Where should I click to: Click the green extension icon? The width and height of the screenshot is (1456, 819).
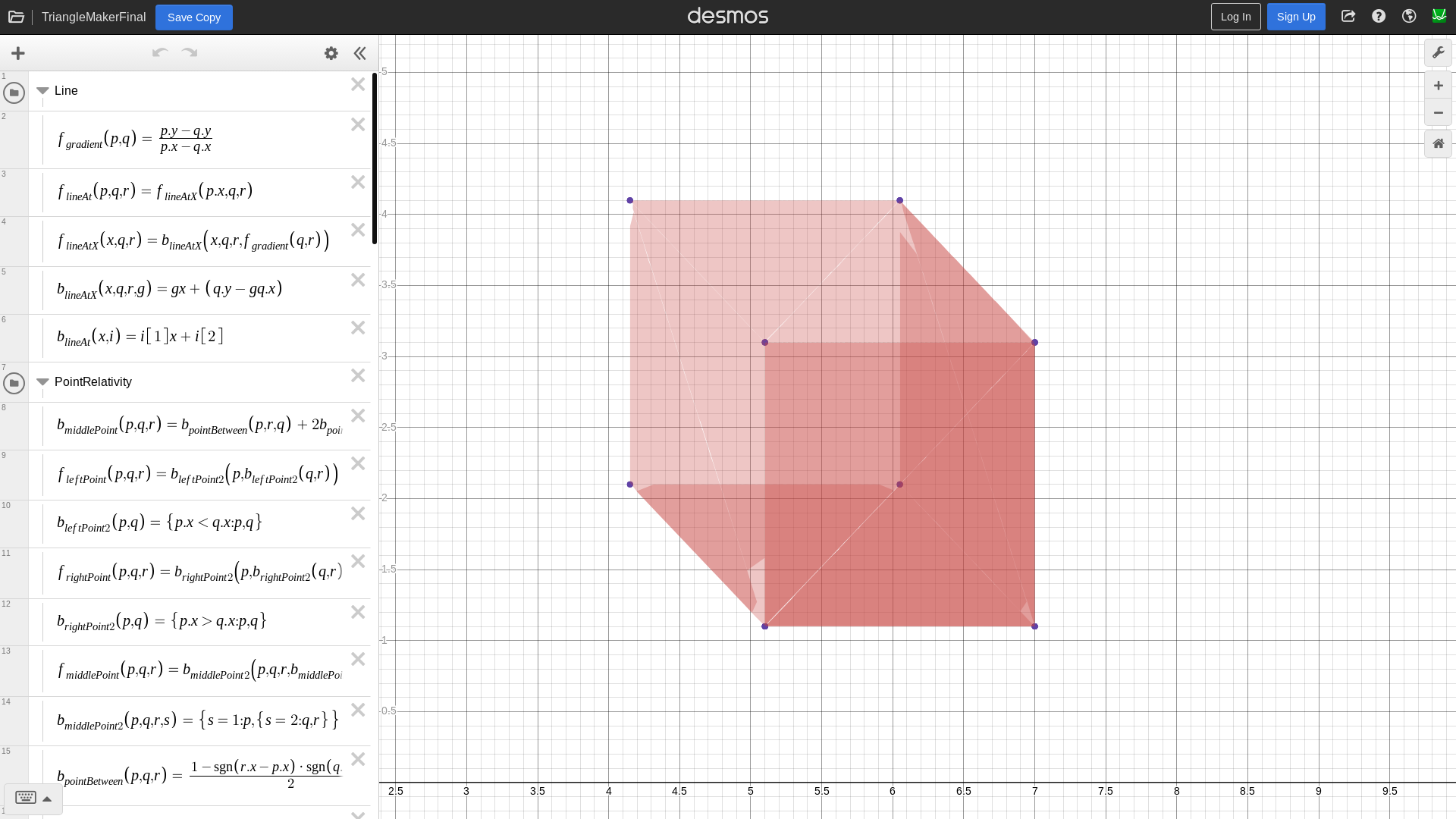1439,16
